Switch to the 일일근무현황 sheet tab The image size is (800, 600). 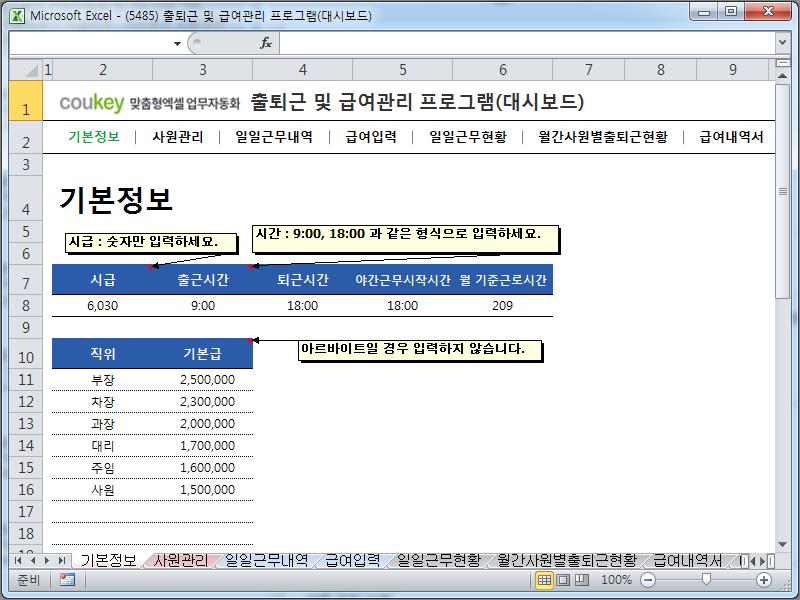tap(439, 560)
